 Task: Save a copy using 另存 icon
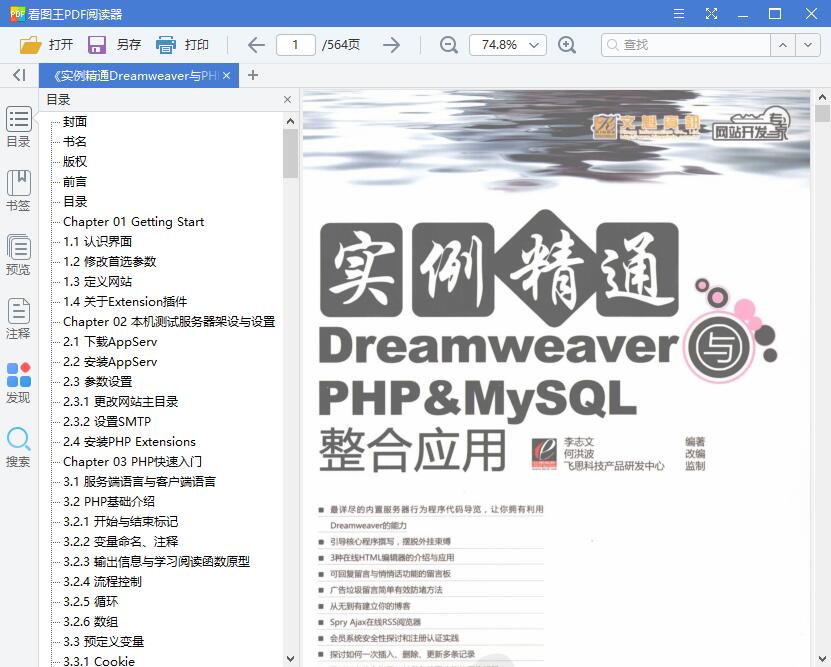(96, 45)
